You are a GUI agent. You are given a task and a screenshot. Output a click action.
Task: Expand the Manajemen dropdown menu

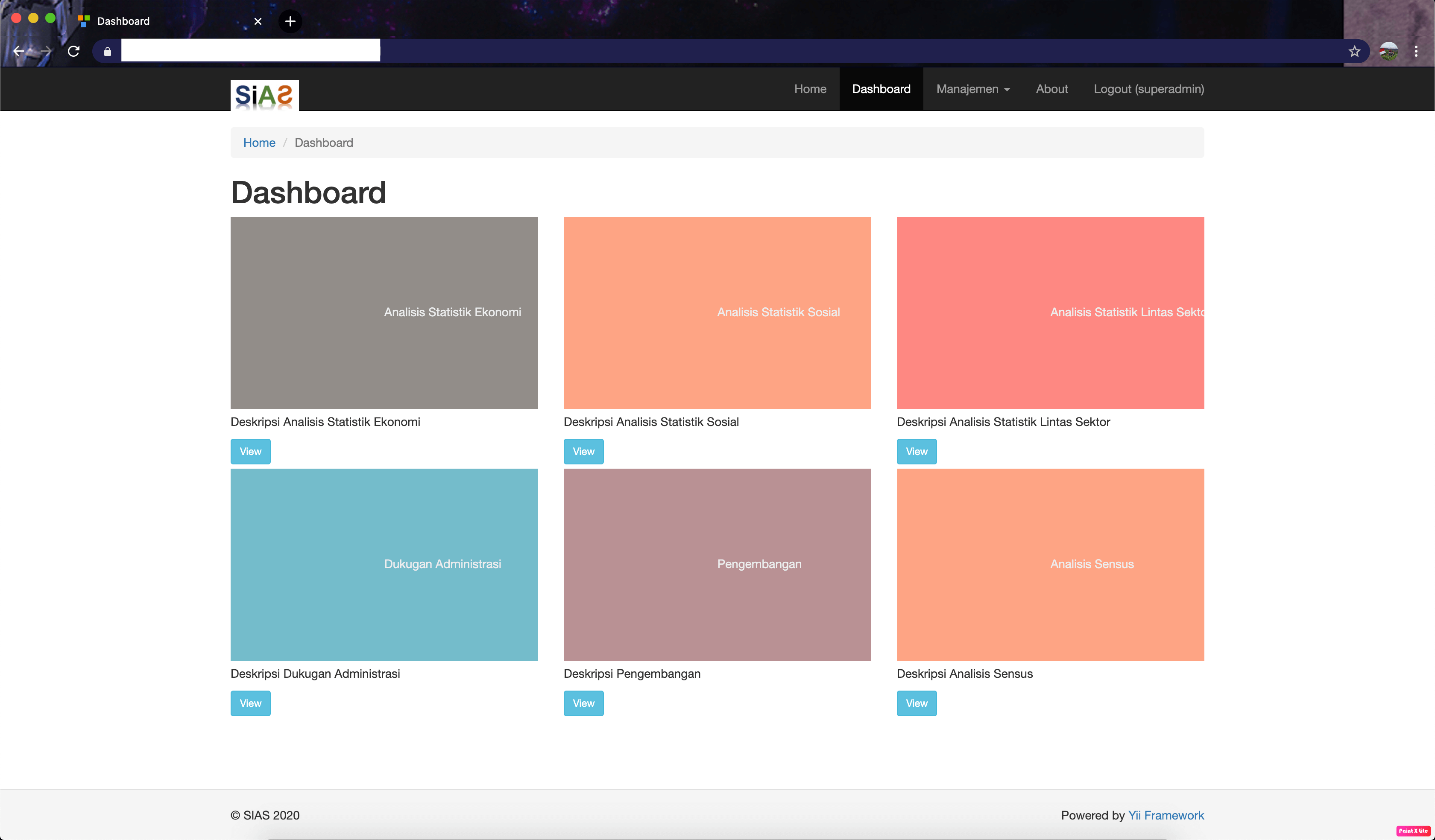click(x=972, y=89)
